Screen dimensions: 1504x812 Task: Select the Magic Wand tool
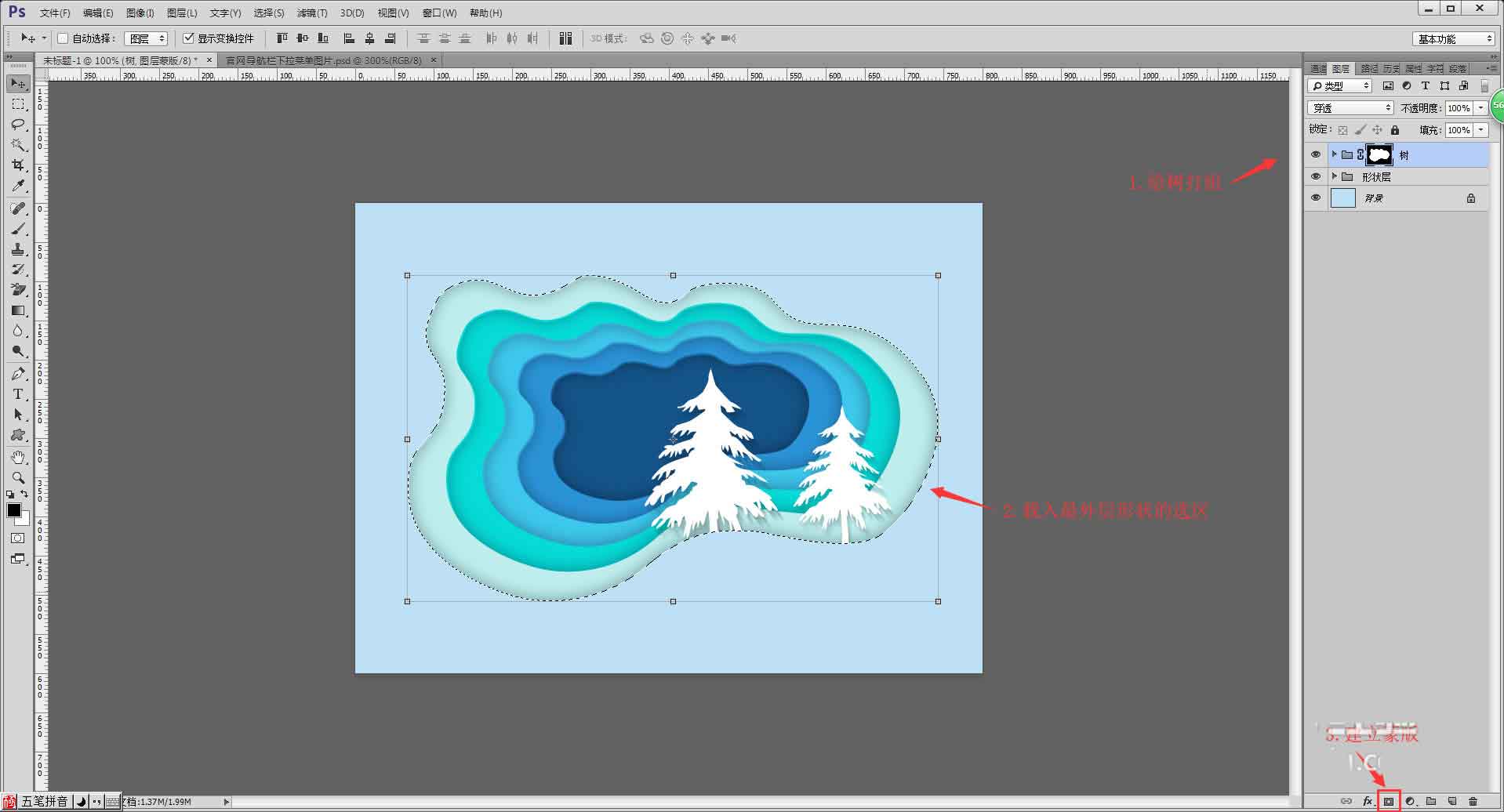(18, 145)
